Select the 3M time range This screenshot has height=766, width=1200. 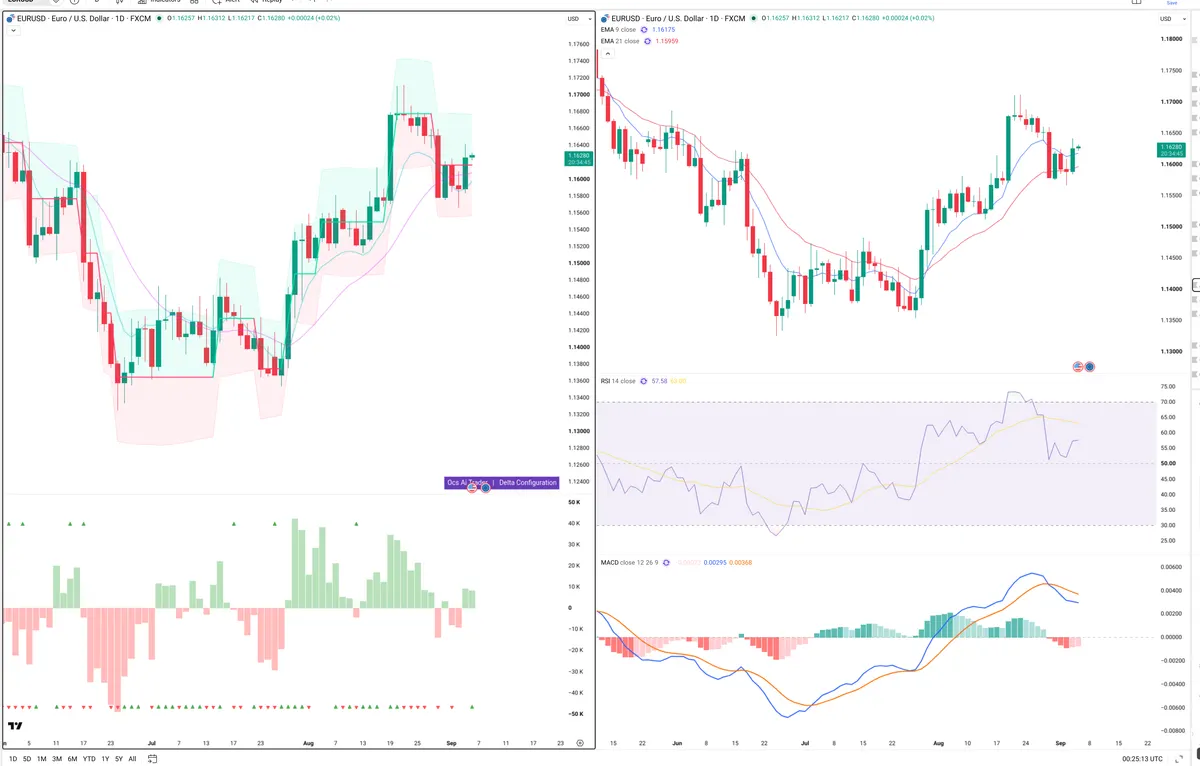pos(57,759)
